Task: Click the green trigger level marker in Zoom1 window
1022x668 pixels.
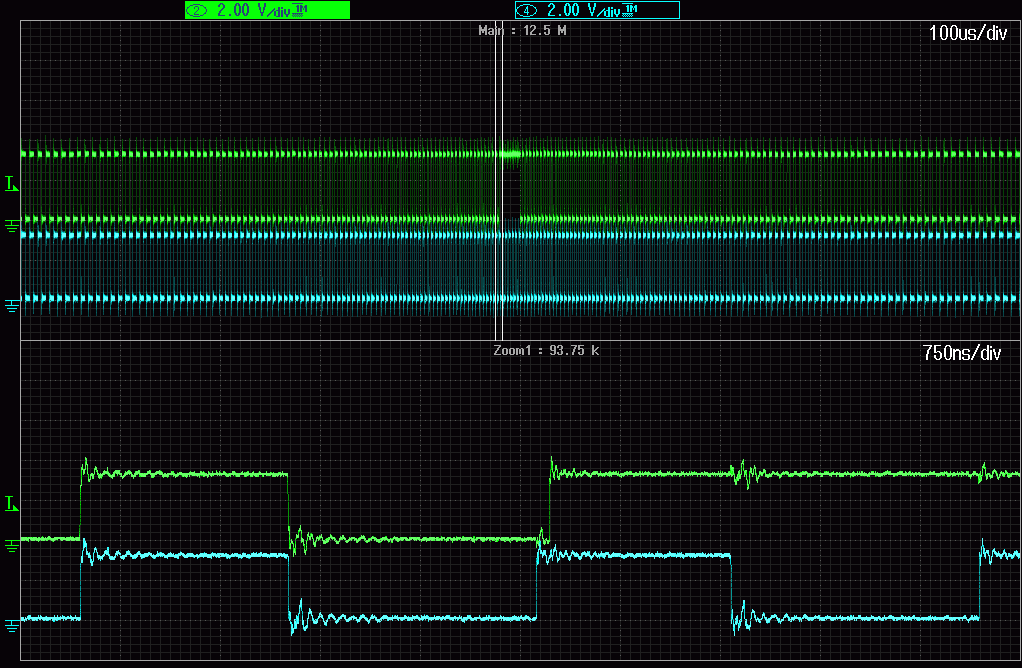Action: [x=12, y=503]
